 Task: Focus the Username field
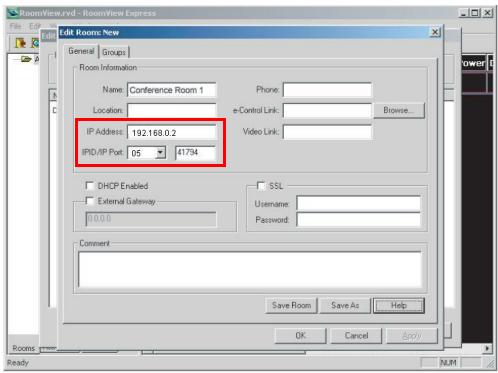(358, 203)
